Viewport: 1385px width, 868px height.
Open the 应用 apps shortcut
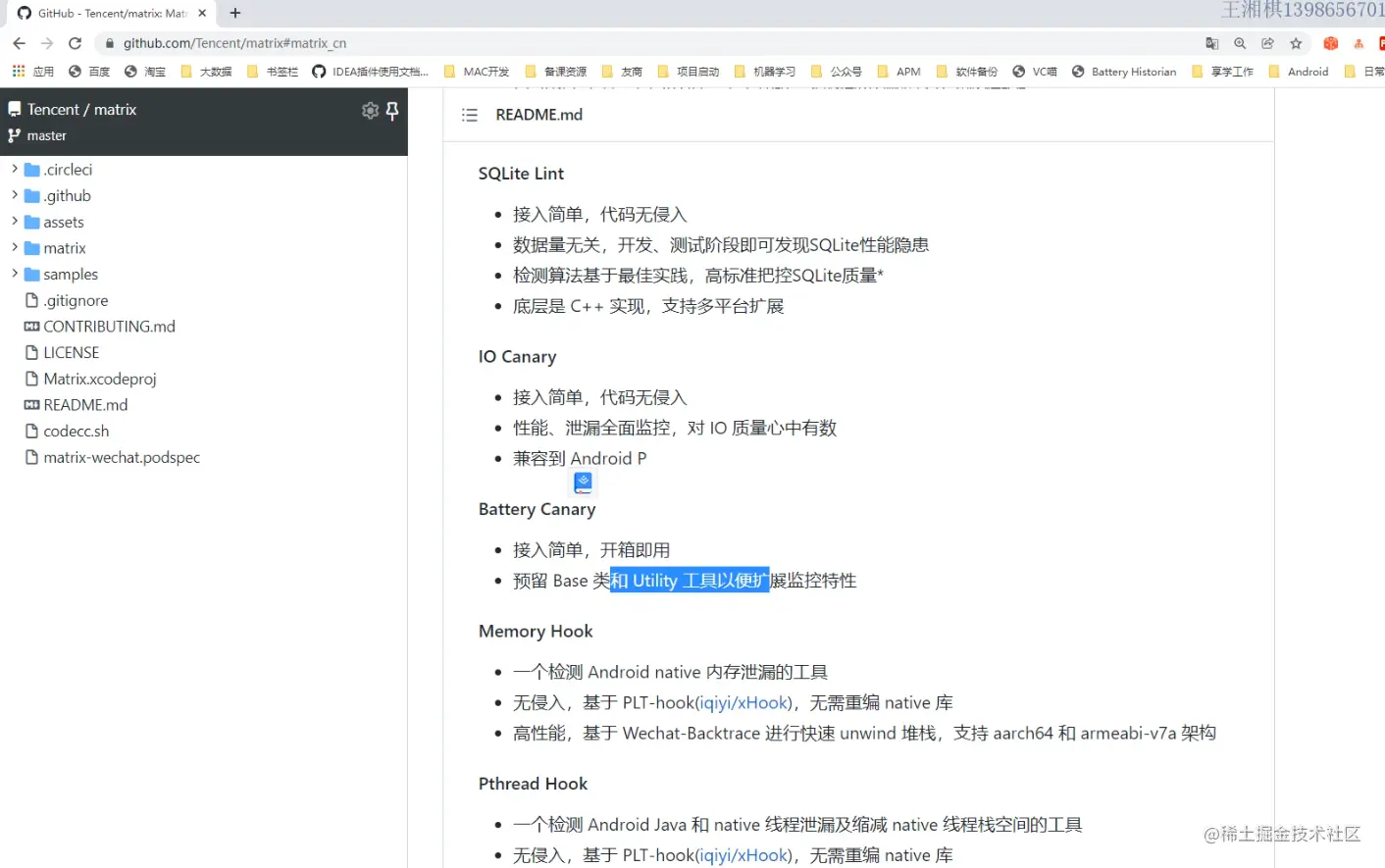(33, 72)
